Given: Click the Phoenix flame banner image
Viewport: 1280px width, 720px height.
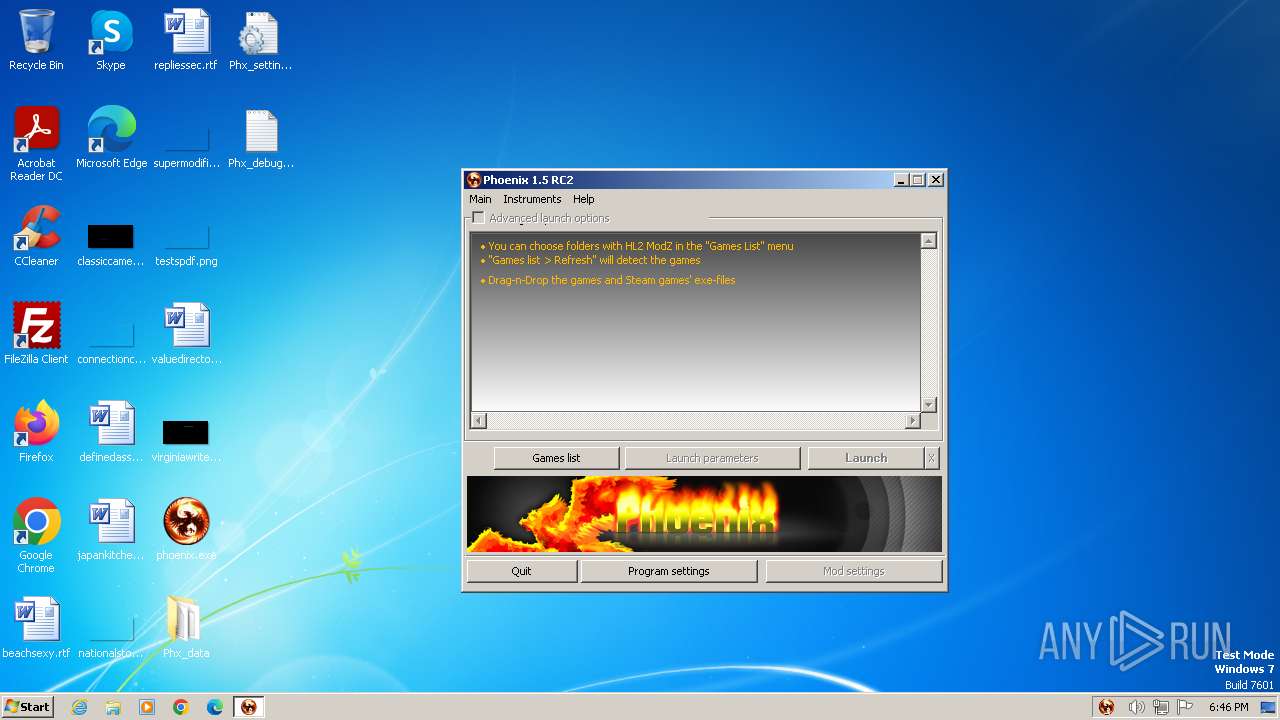Looking at the screenshot, I should tap(704, 514).
